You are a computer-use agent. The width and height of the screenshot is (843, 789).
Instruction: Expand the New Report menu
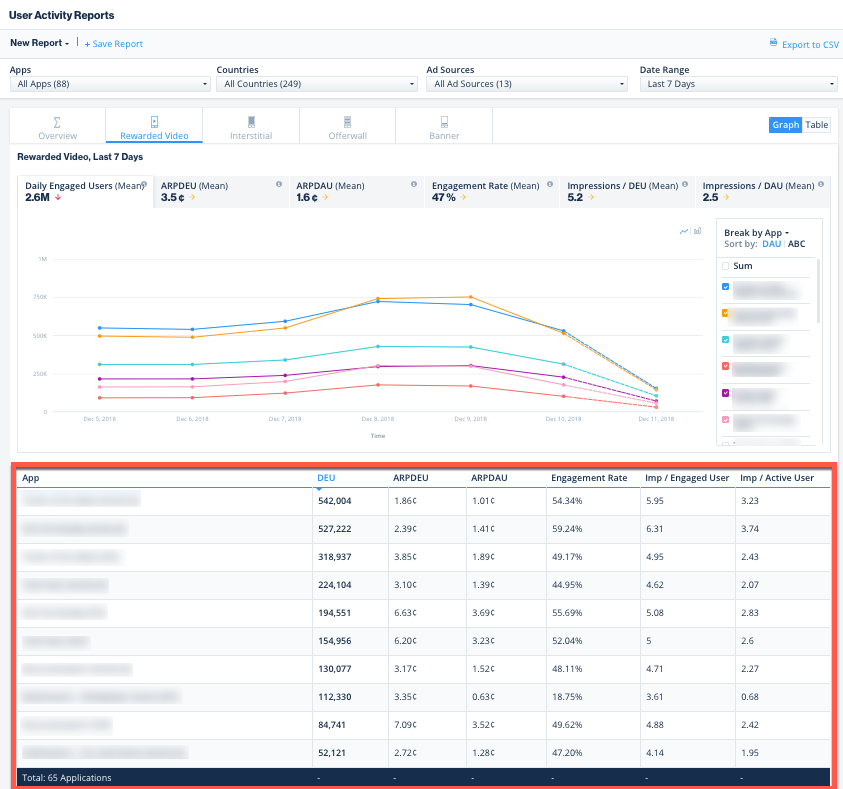click(39, 43)
